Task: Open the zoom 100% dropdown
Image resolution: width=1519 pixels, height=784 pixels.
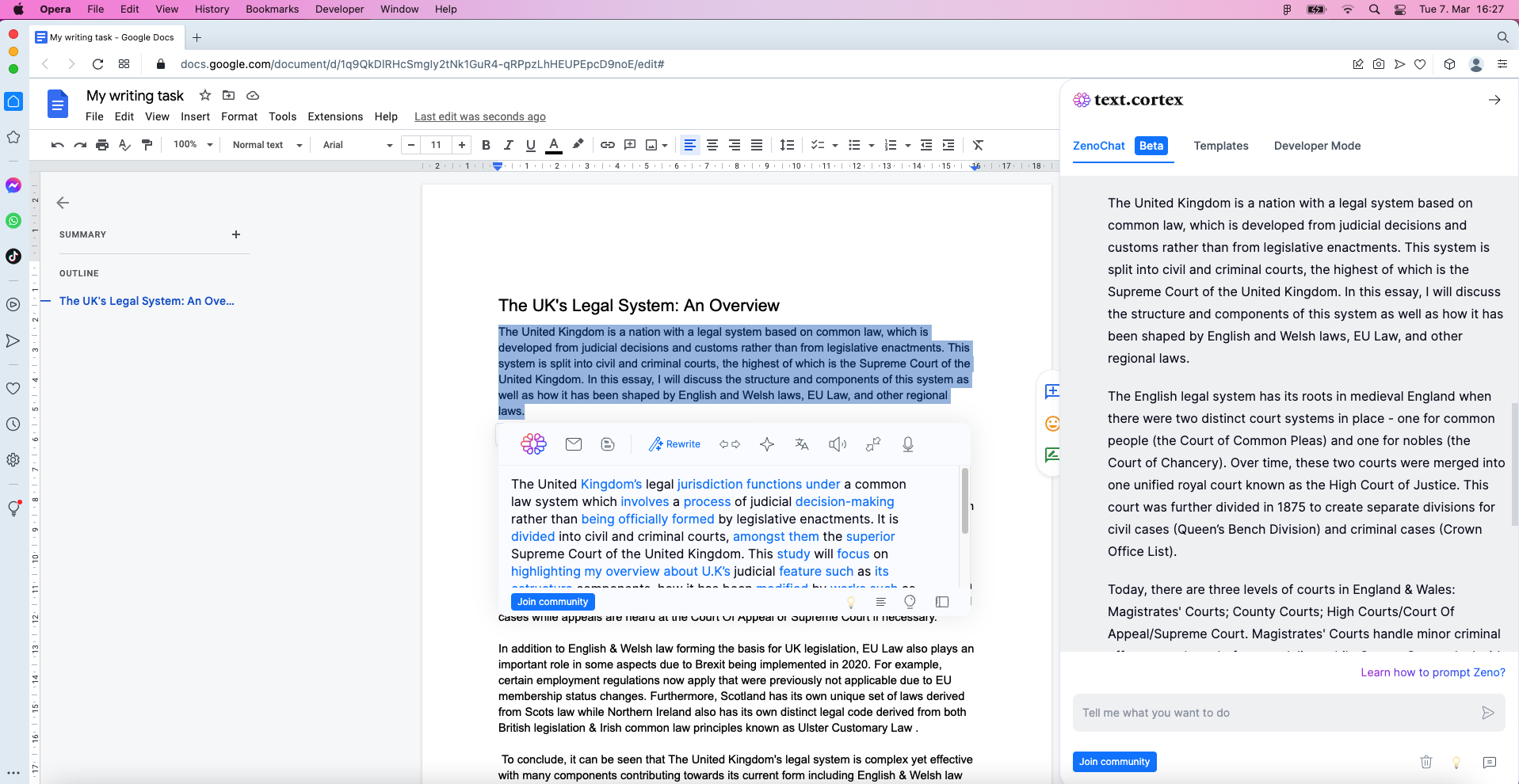Action: [193, 145]
